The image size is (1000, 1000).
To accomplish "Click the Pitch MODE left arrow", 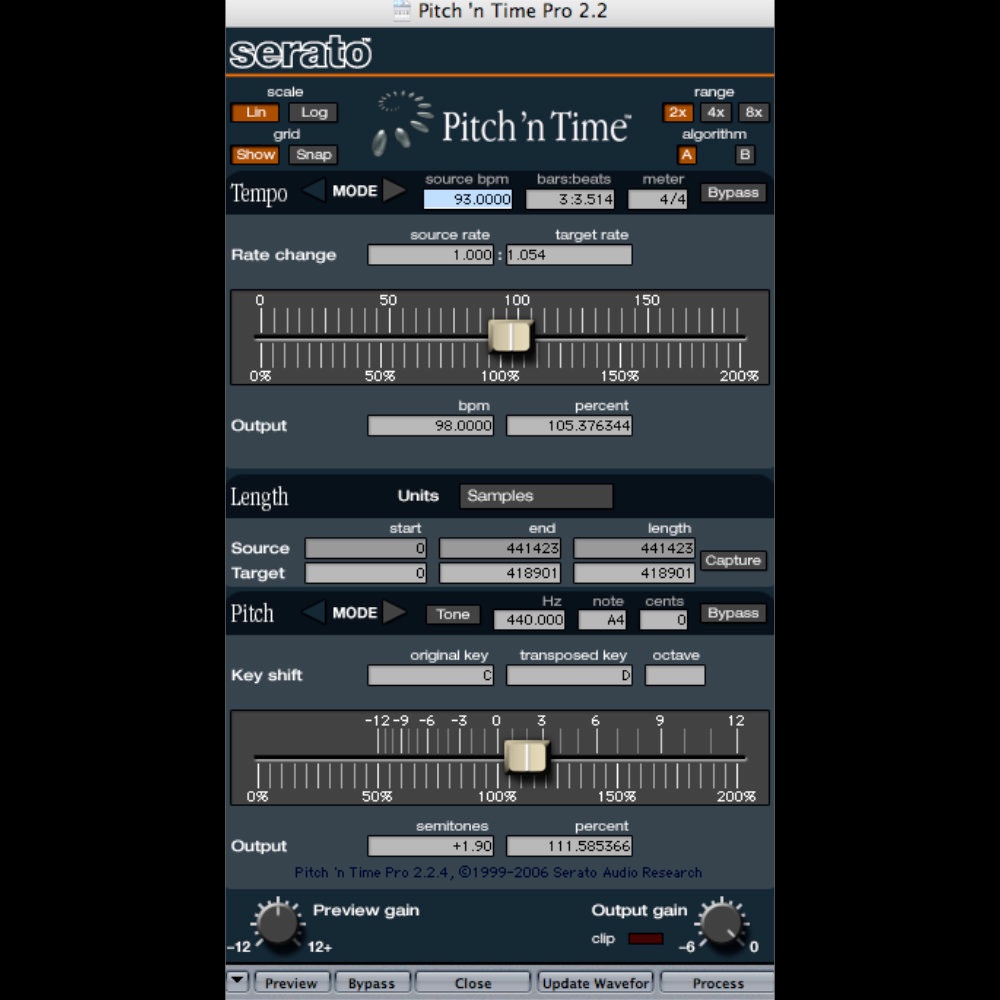I will tap(314, 612).
